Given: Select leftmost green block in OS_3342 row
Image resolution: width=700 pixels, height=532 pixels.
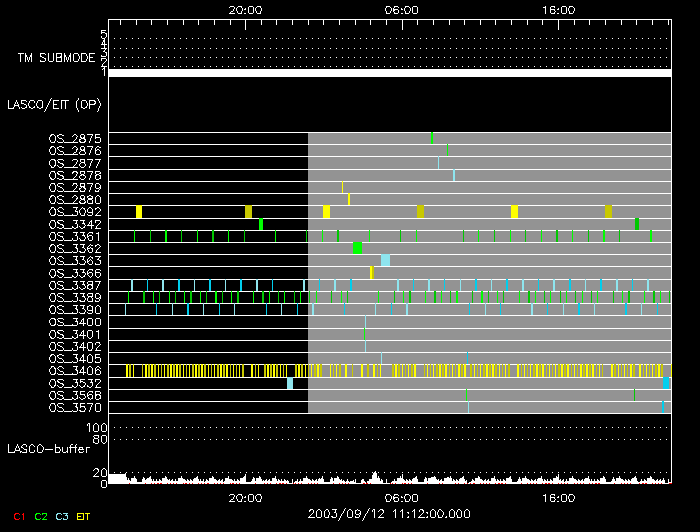Looking at the screenshot, I should [x=261, y=224].
